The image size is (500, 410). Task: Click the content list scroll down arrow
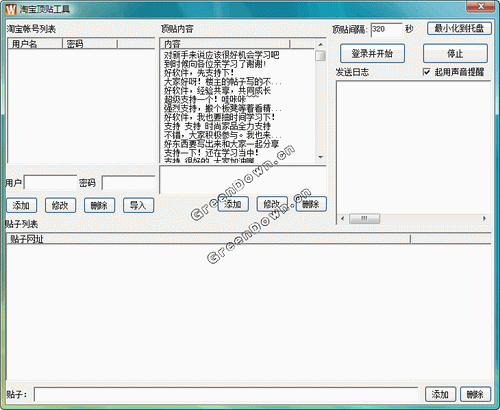pyautogui.click(x=320, y=157)
